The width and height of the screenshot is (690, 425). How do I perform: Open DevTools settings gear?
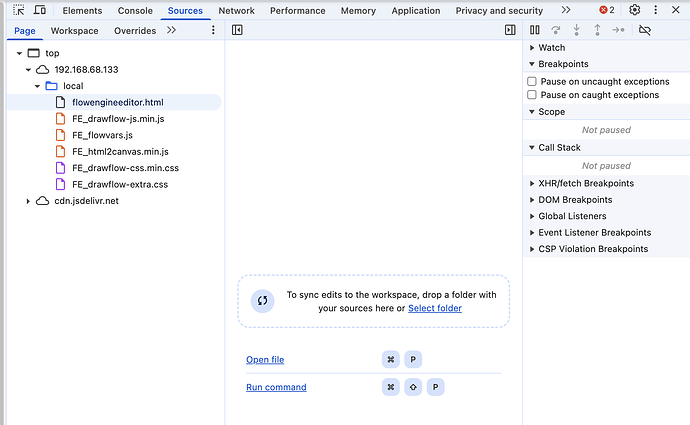point(635,10)
